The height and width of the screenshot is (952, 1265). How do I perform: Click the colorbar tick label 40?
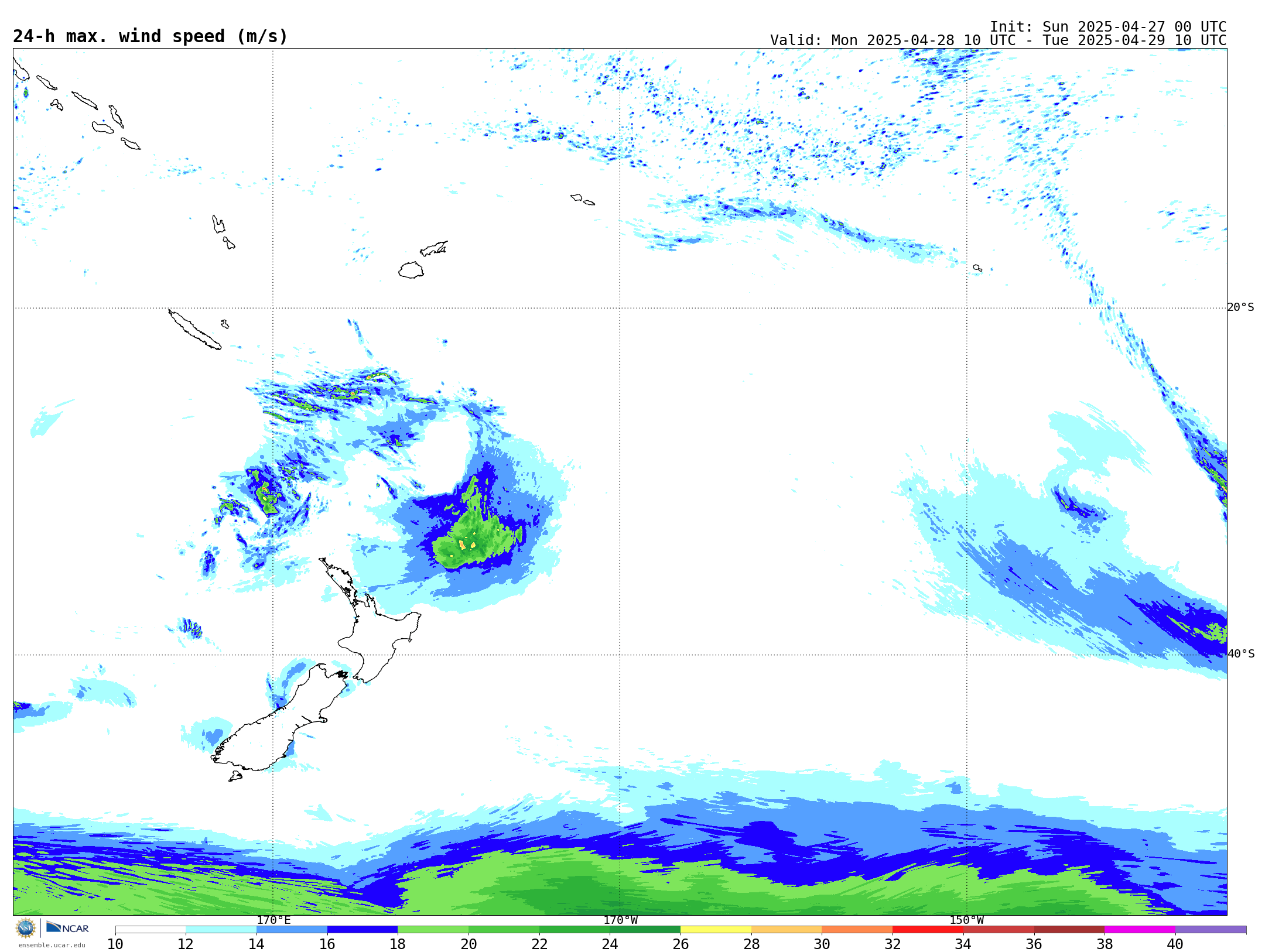[1175, 944]
